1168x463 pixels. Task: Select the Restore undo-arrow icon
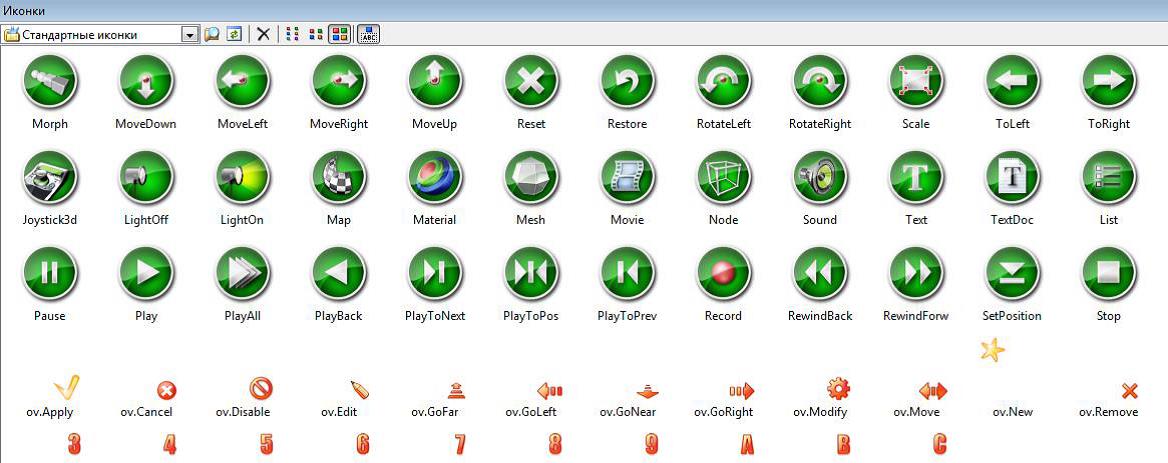pyautogui.click(x=627, y=82)
